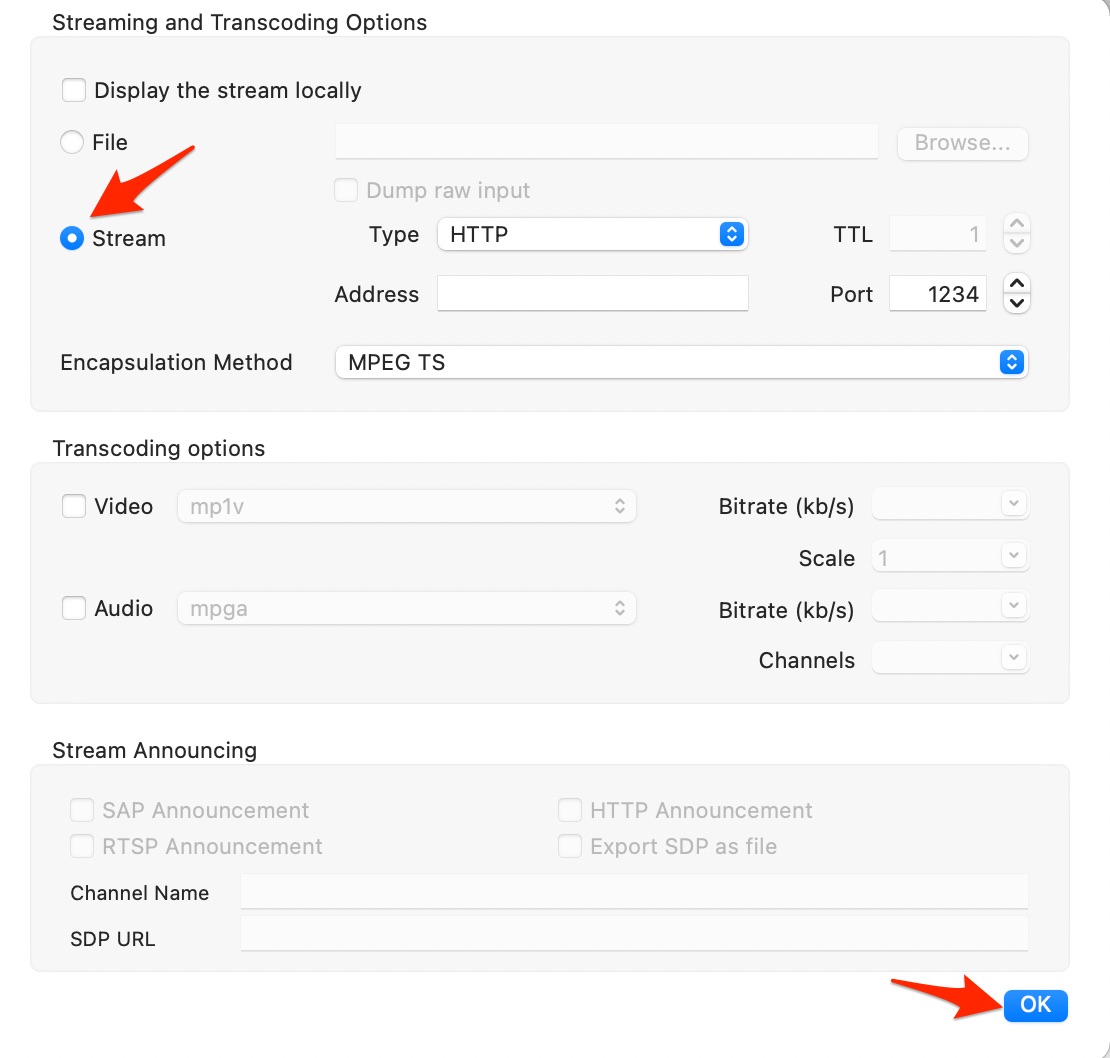
Task: Open the mpga audio codec dropdown
Action: point(406,609)
